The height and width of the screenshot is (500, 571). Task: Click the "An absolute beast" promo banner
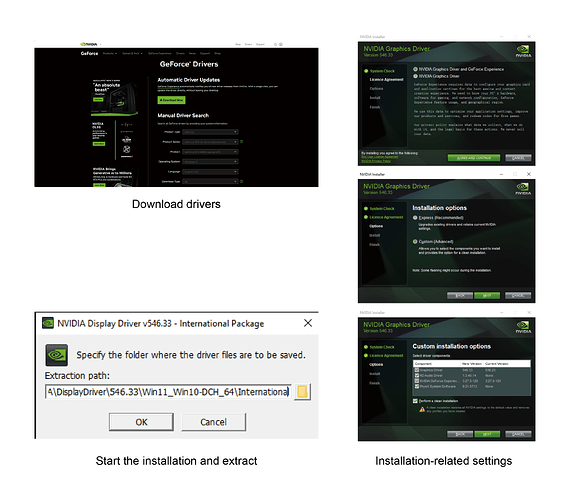(114, 97)
